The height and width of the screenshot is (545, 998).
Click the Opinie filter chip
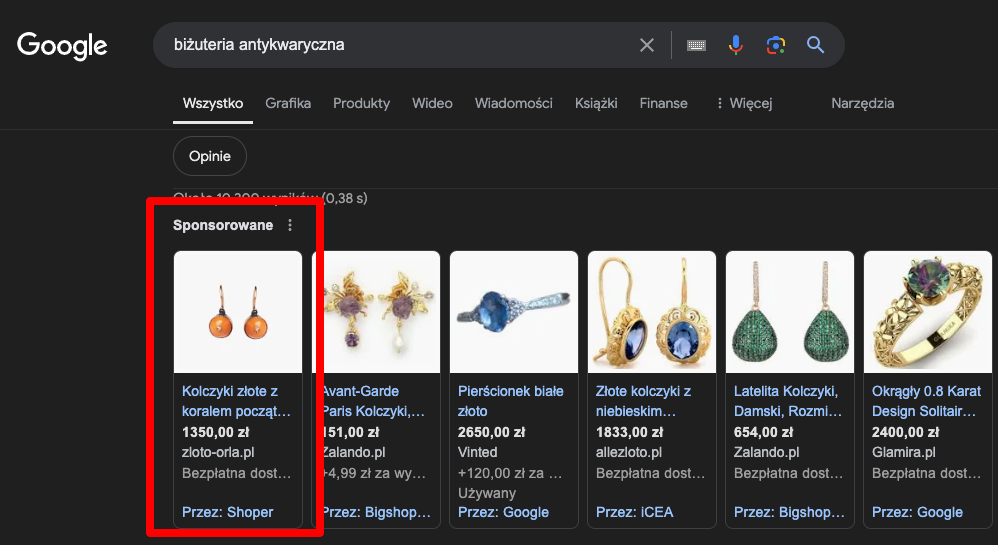[210, 156]
